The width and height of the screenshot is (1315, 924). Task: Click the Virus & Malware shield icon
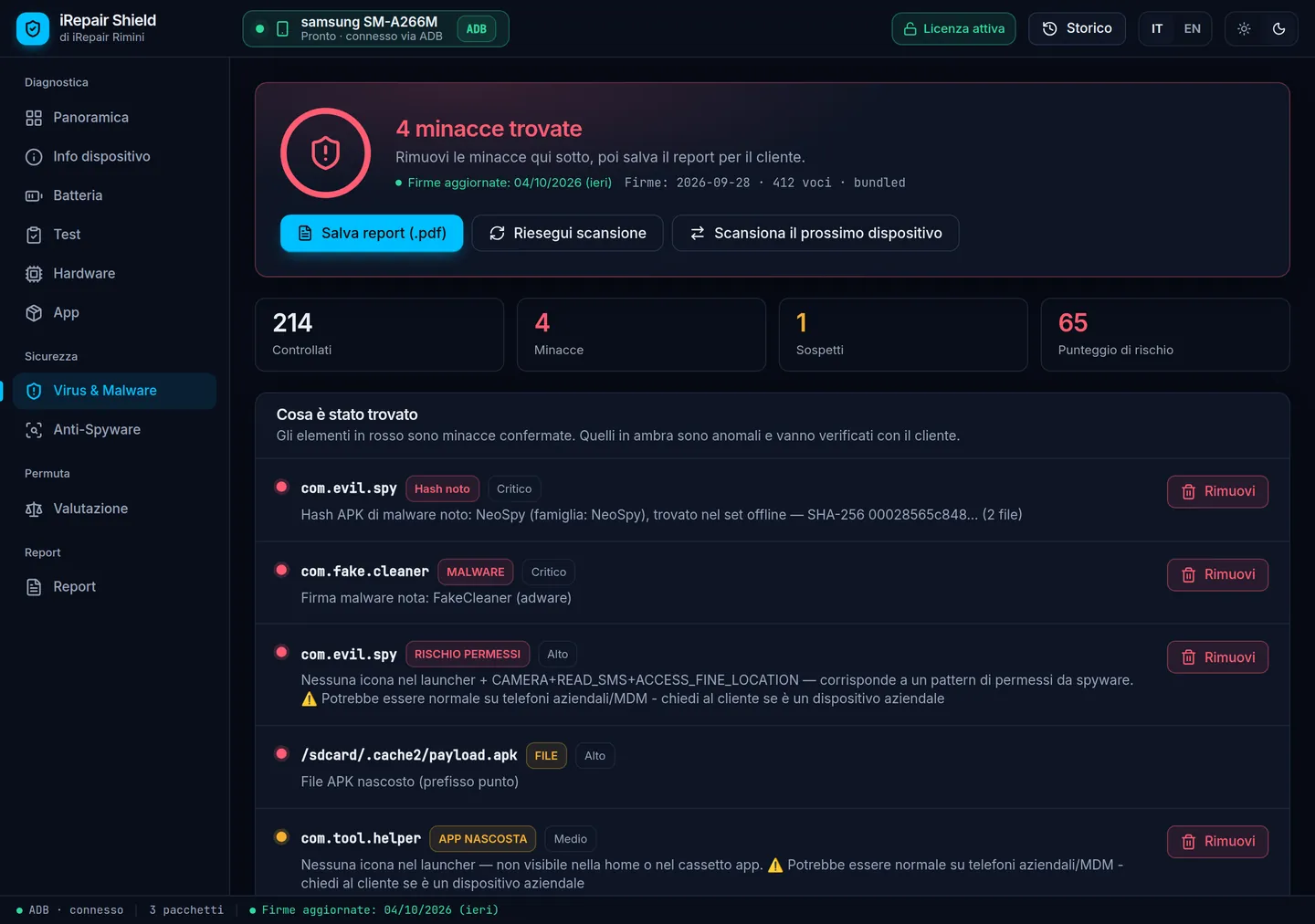(34, 391)
